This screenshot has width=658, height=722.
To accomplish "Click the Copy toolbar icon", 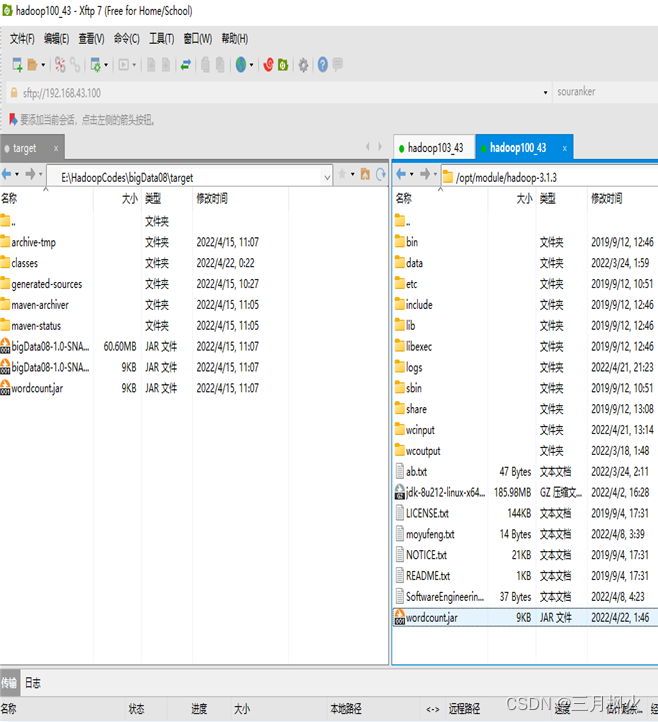I will [205, 65].
